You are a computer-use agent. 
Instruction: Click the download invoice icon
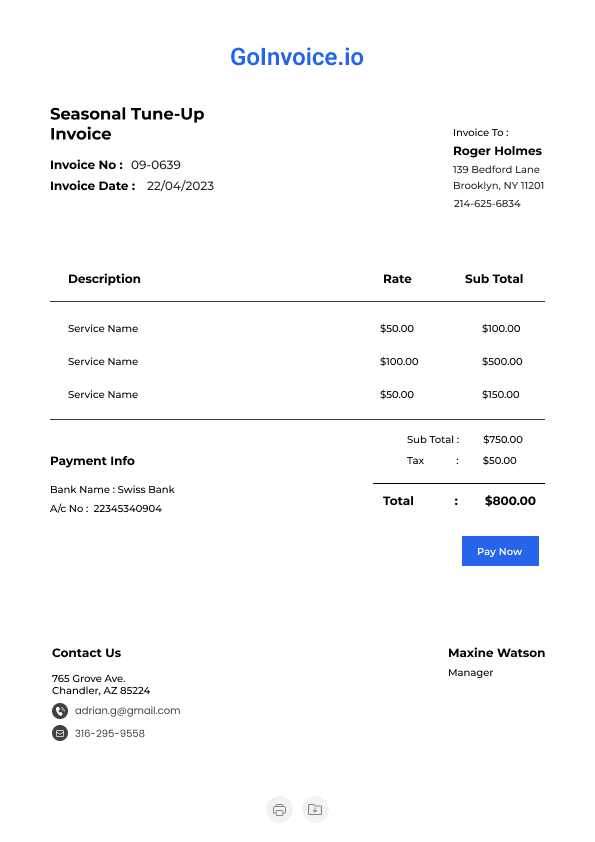coord(315,809)
